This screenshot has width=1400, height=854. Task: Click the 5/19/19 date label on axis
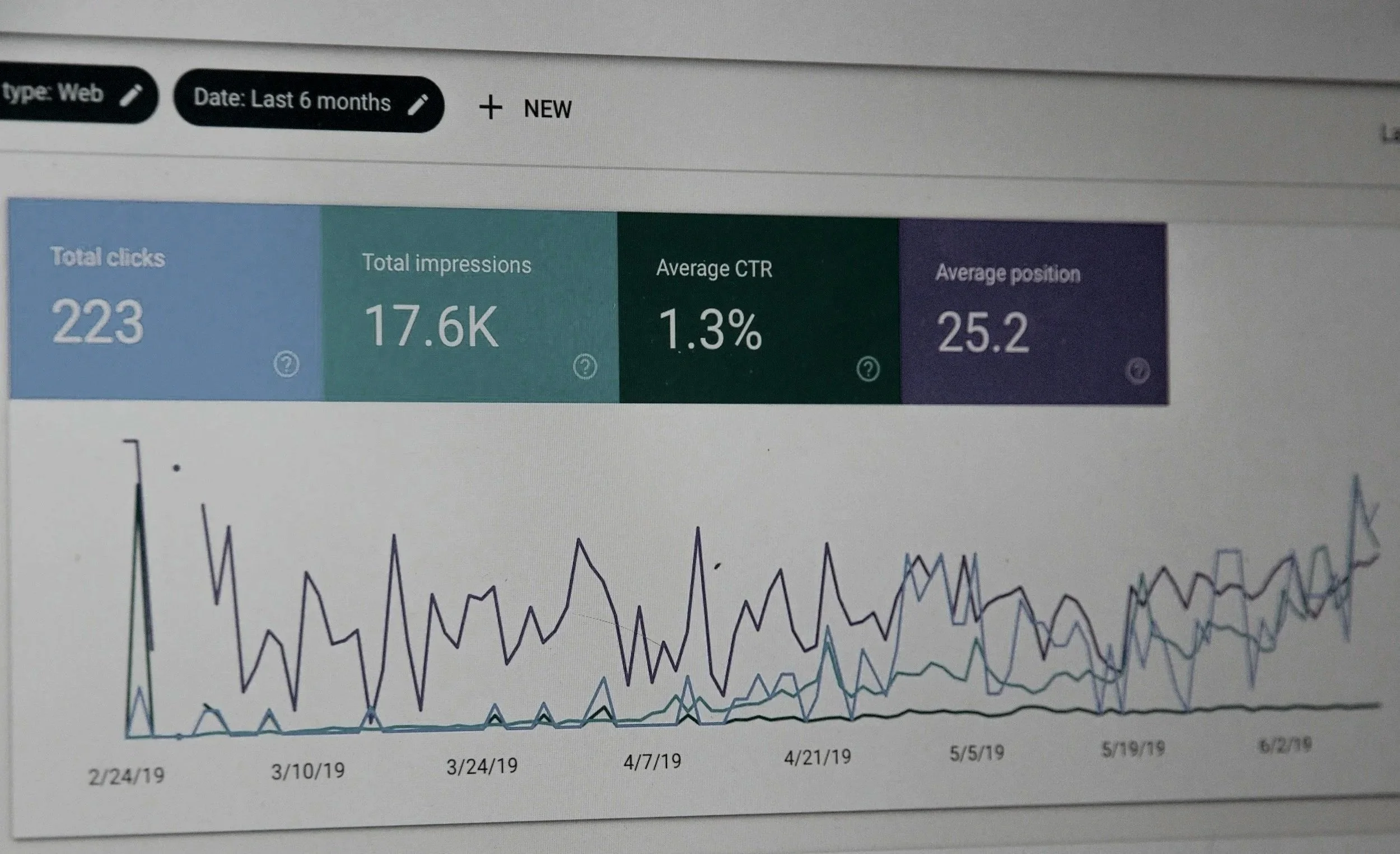pyautogui.click(x=1133, y=749)
